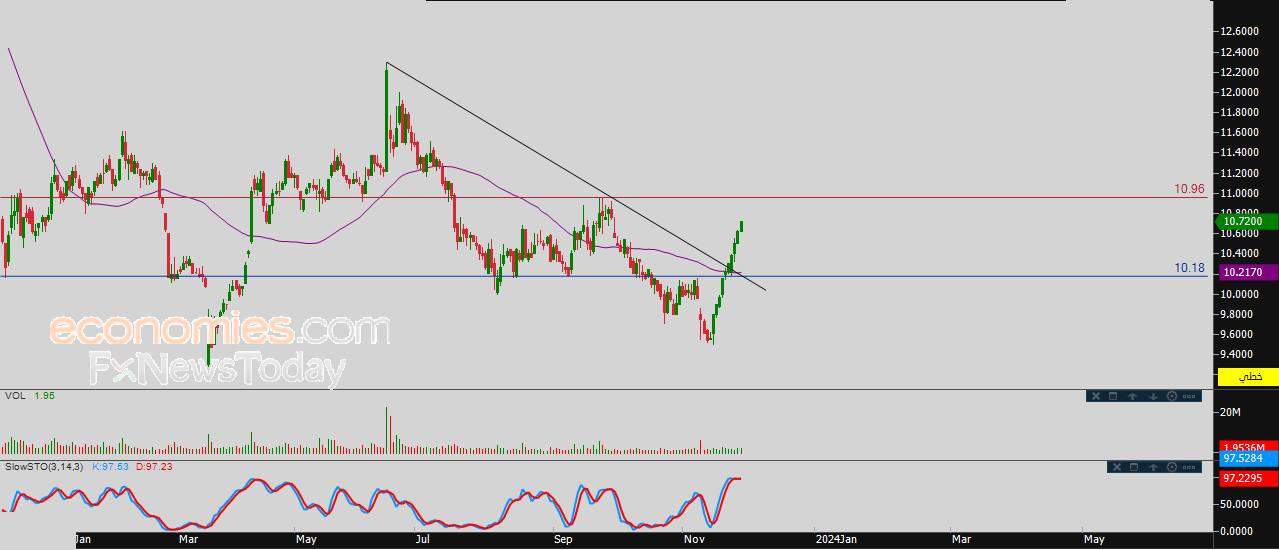1279x550 pixels.
Task: Click the D:97.23 value text
Action: coord(154,467)
